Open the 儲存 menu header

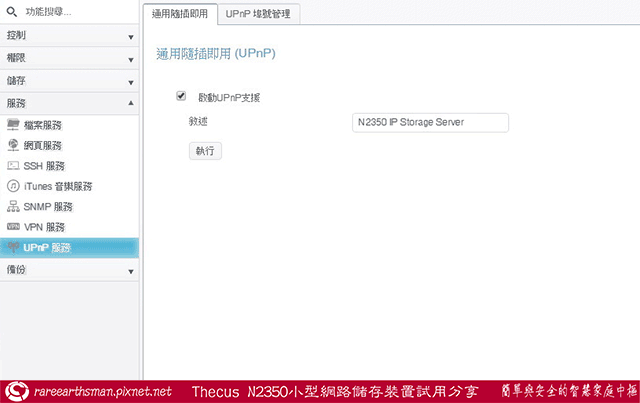[x=69, y=81]
